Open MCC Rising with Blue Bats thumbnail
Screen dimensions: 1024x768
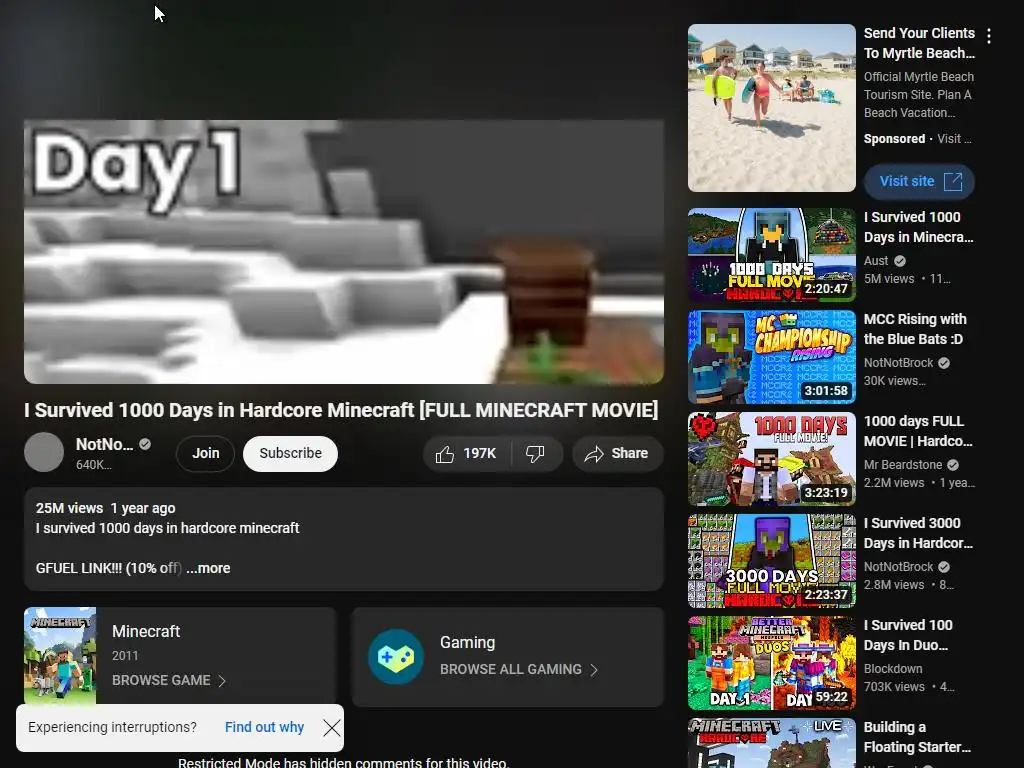coord(771,357)
